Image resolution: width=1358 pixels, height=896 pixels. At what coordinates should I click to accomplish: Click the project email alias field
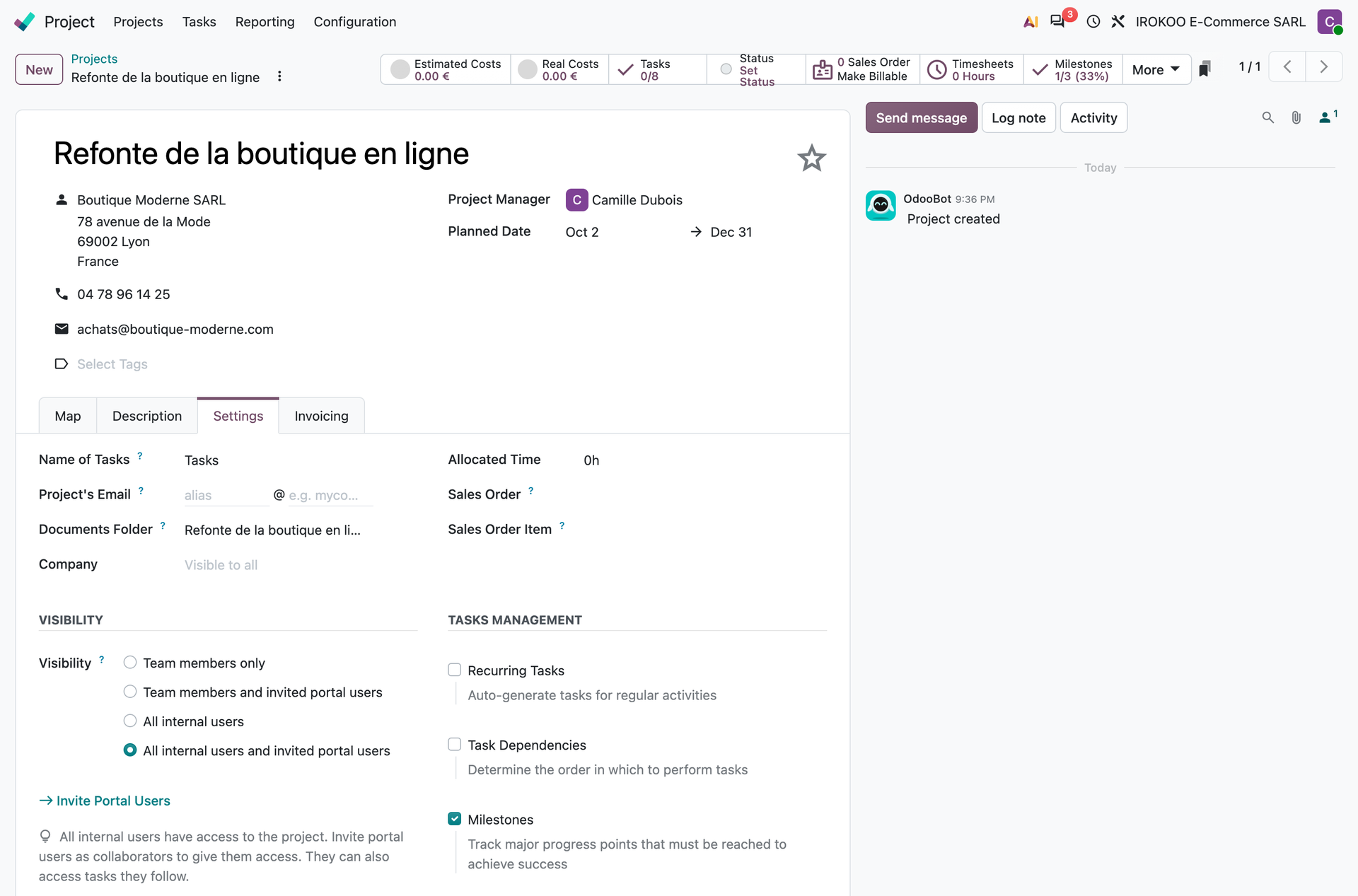(226, 495)
